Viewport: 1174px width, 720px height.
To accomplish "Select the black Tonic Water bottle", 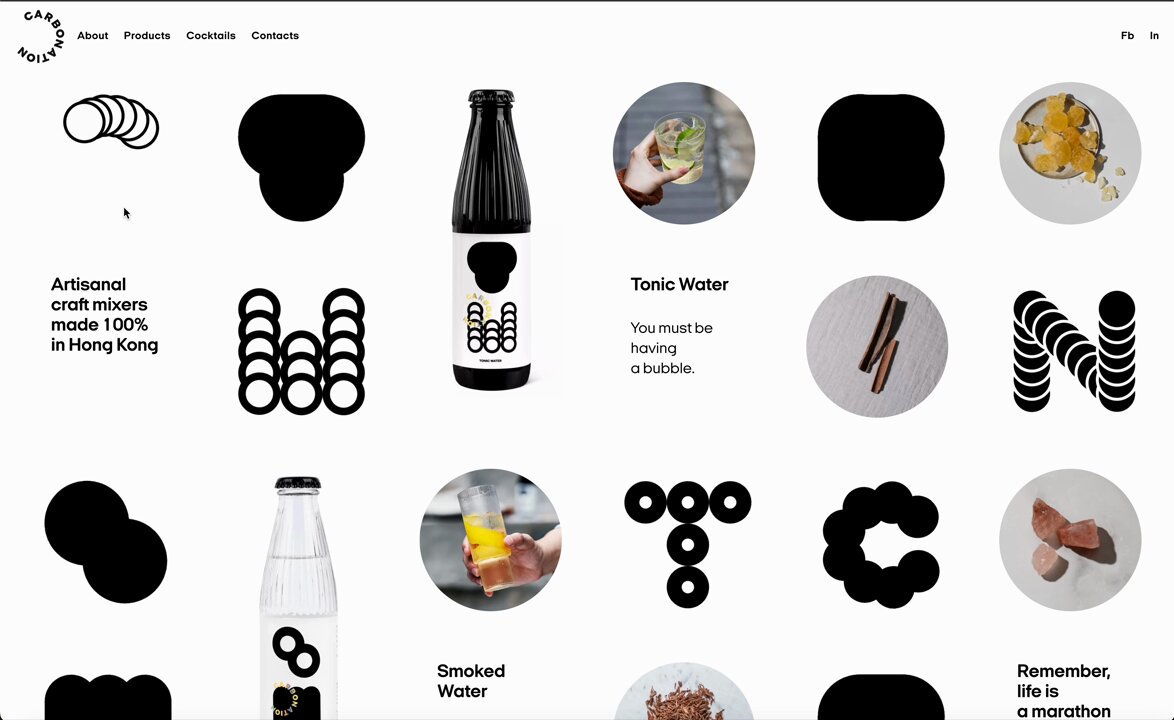I will click(x=491, y=240).
